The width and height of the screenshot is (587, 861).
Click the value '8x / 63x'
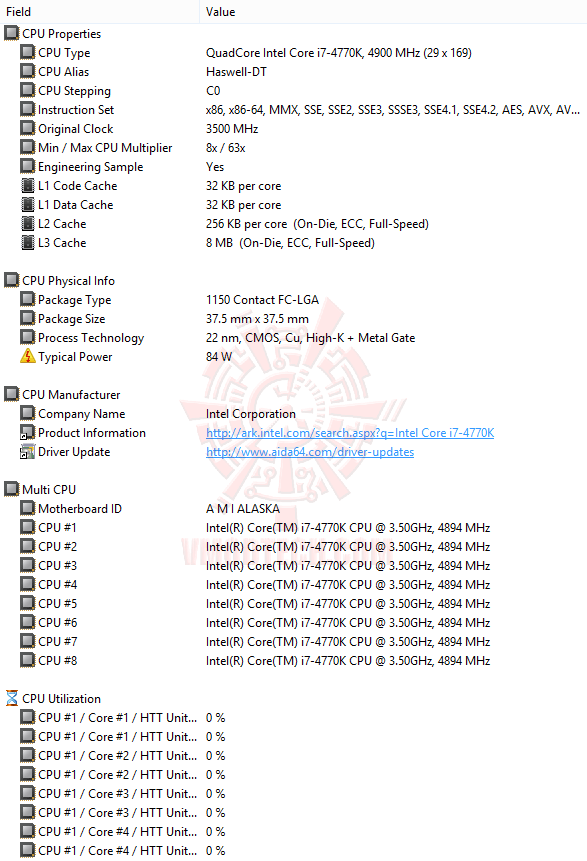[226, 148]
